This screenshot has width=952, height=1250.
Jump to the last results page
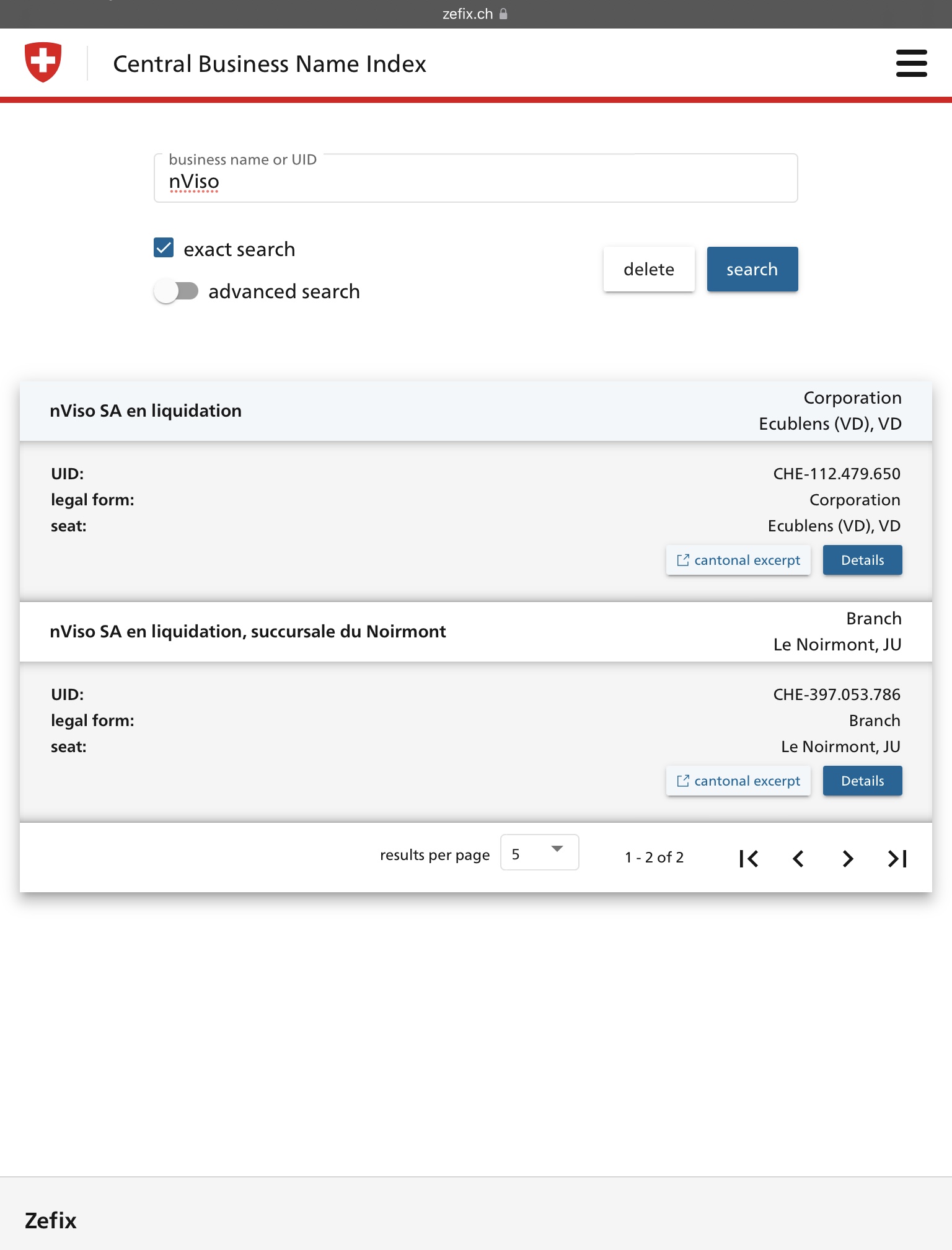pos(897,858)
